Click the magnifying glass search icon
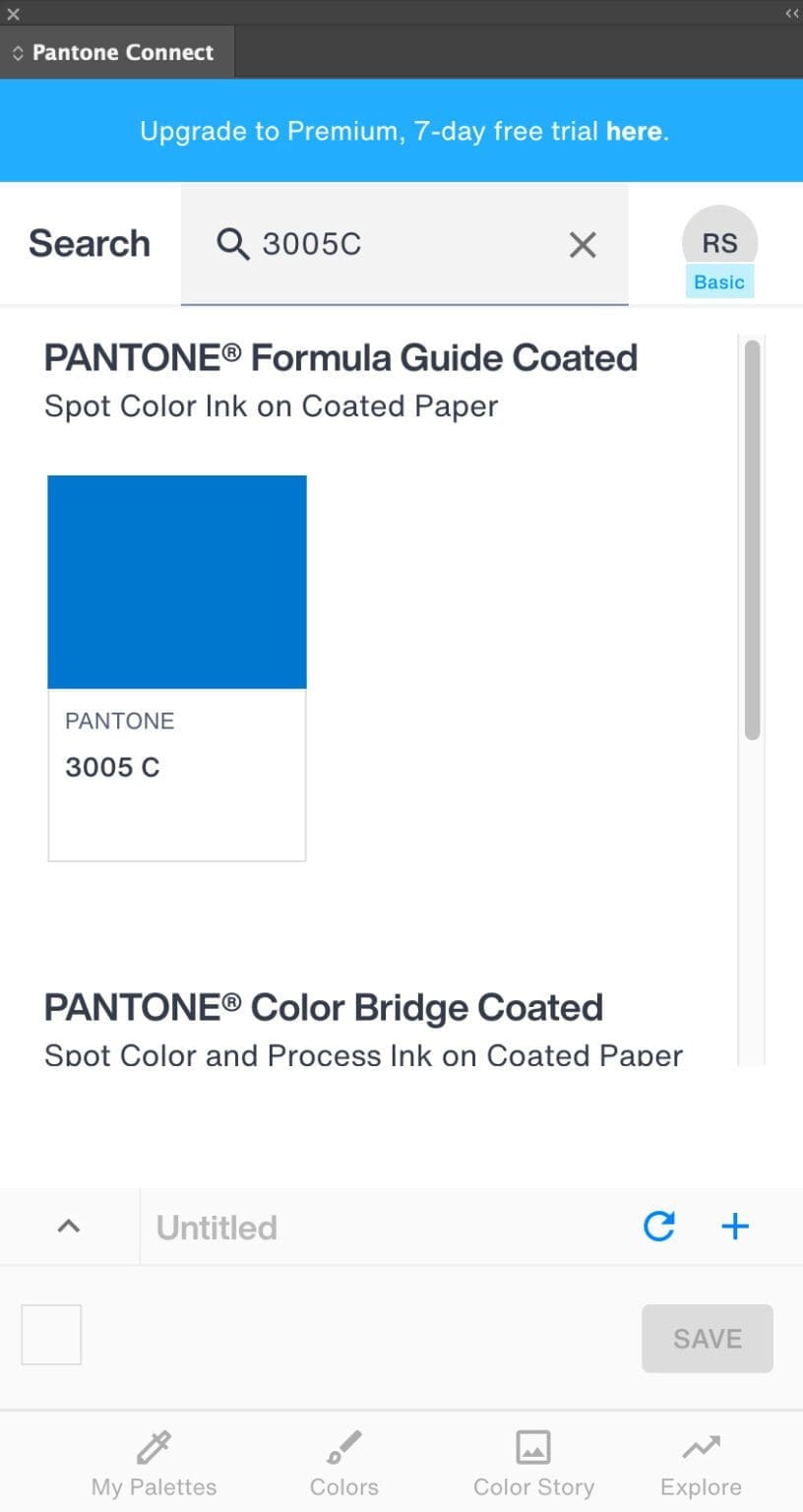Viewport: 803px width, 1512px height. click(x=232, y=243)
